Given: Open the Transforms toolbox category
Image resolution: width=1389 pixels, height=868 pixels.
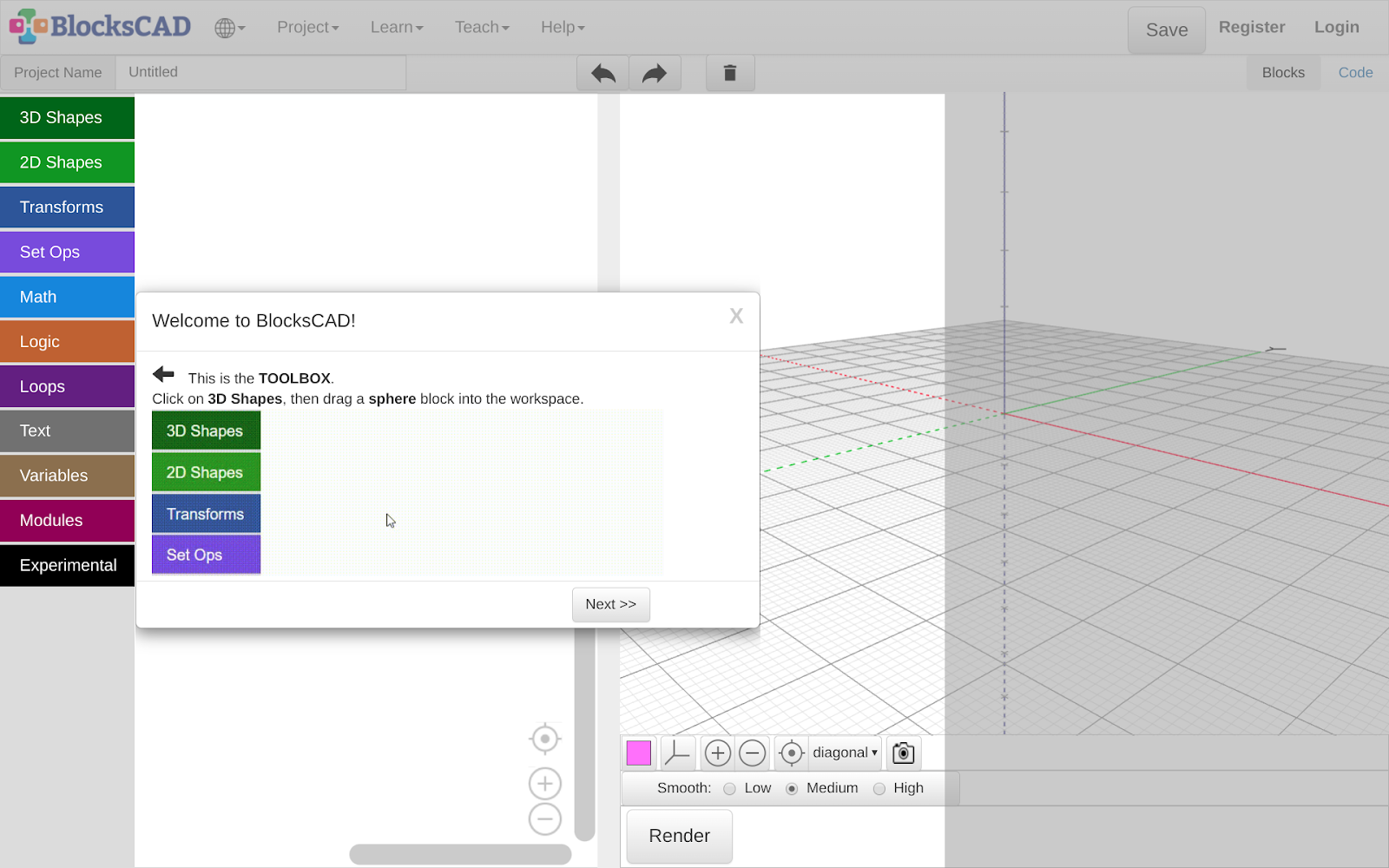Looking at the screenshot, I should coord(68,207).
